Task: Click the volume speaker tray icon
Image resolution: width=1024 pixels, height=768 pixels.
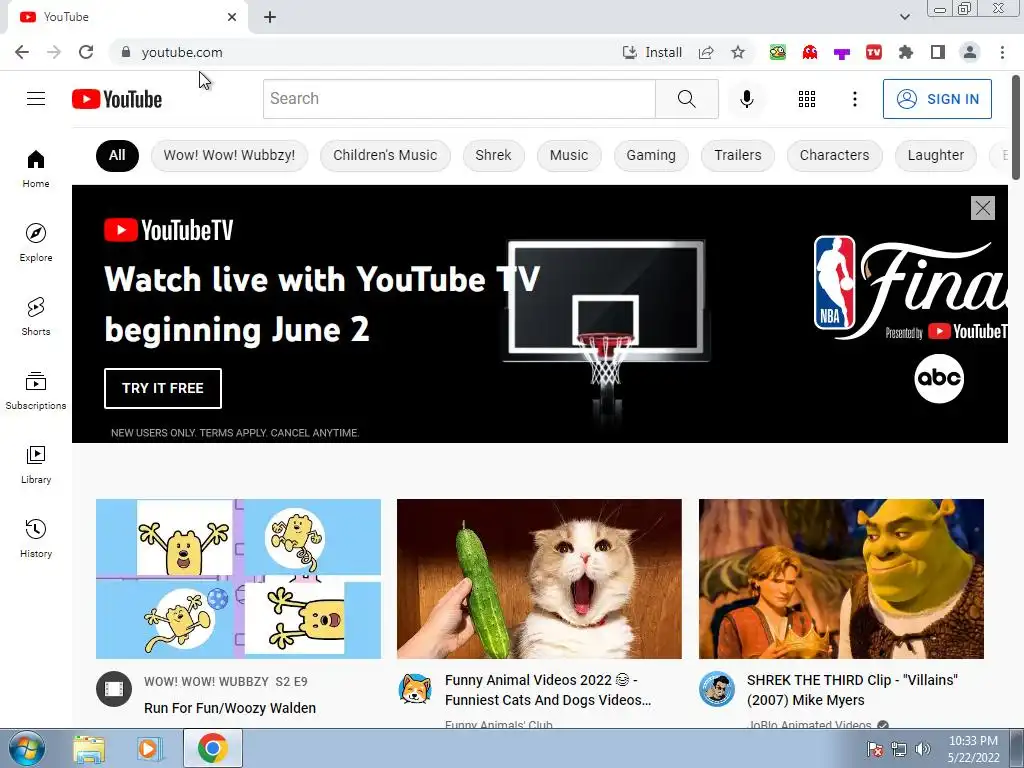Action: coord(922,749)
